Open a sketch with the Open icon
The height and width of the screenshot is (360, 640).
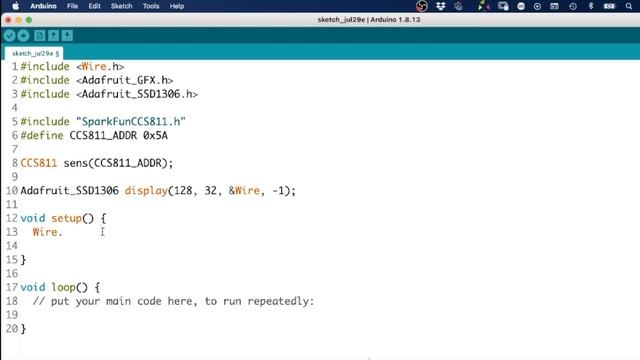point(53,36)
